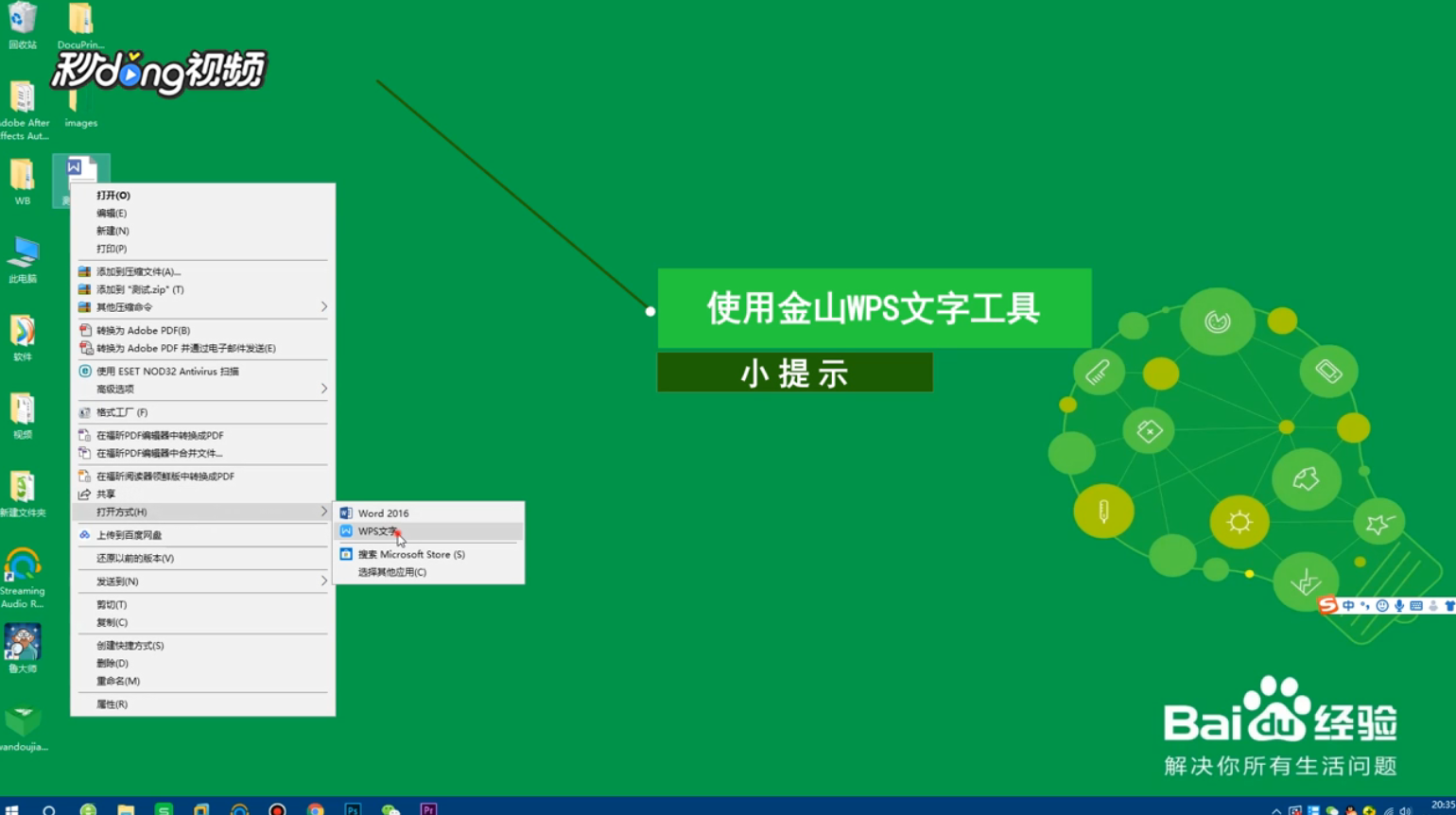This screenshot has width=1456, height=815.
Task: Expand the 打开方式(H) submenu
Action: coord(203,512)
